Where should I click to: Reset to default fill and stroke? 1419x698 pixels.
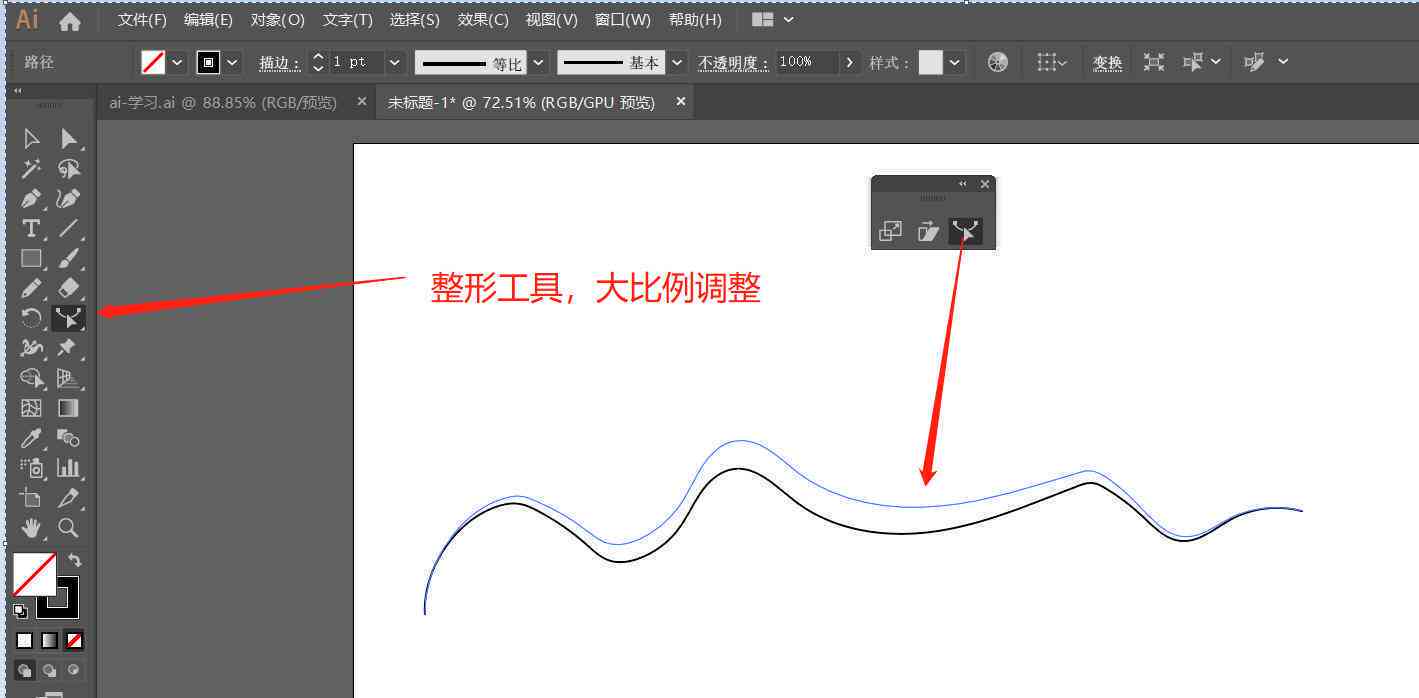click(20, 611)
